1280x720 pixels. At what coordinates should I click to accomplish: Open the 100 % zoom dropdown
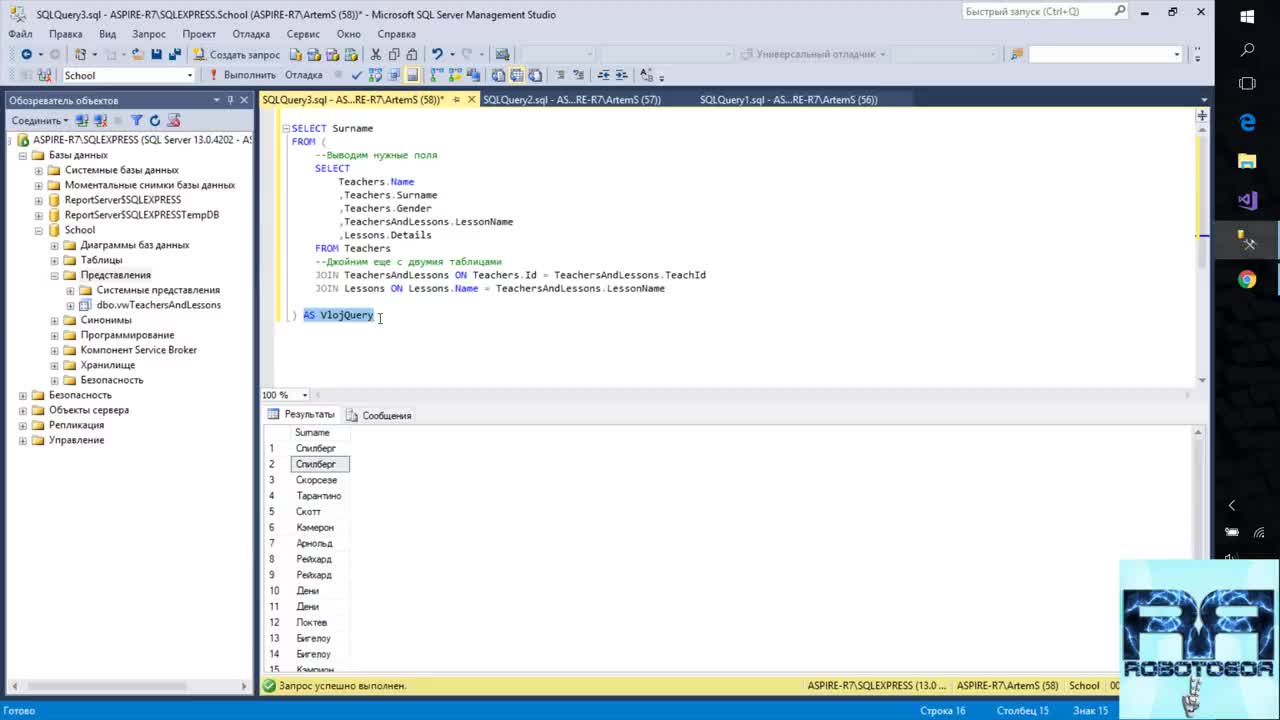pos(304,395)
